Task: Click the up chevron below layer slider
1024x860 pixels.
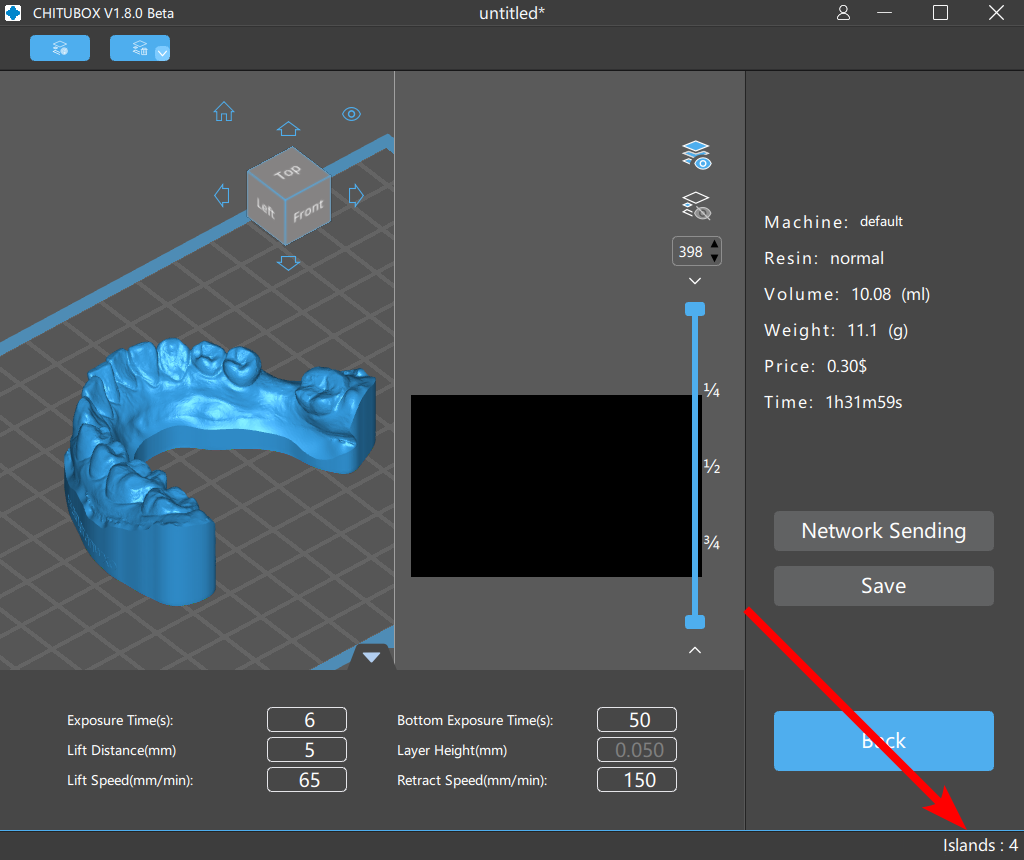Action: tap(695, 650)
